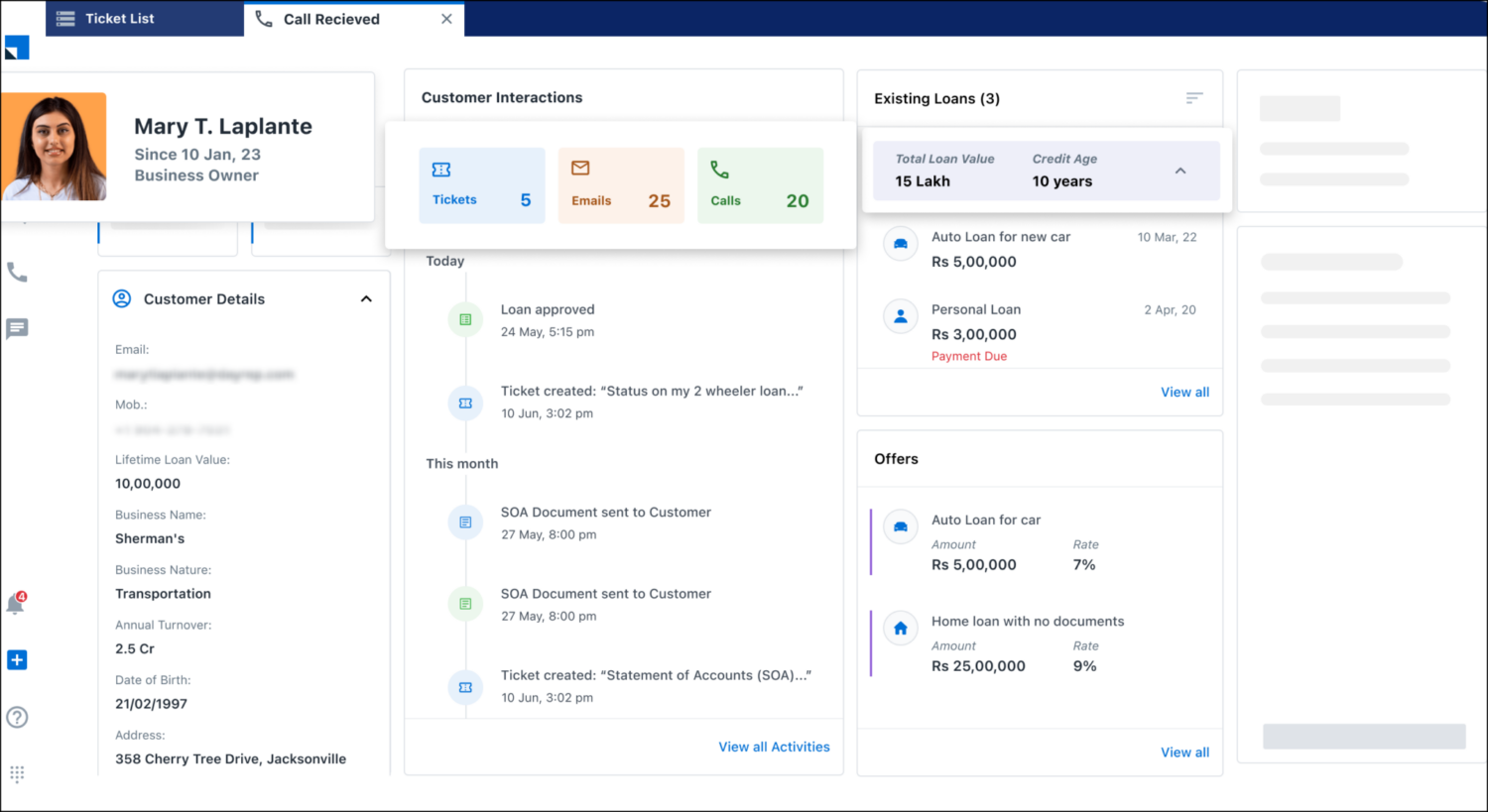Select the phone icon in the left sidebar

(x=16, y=272)
